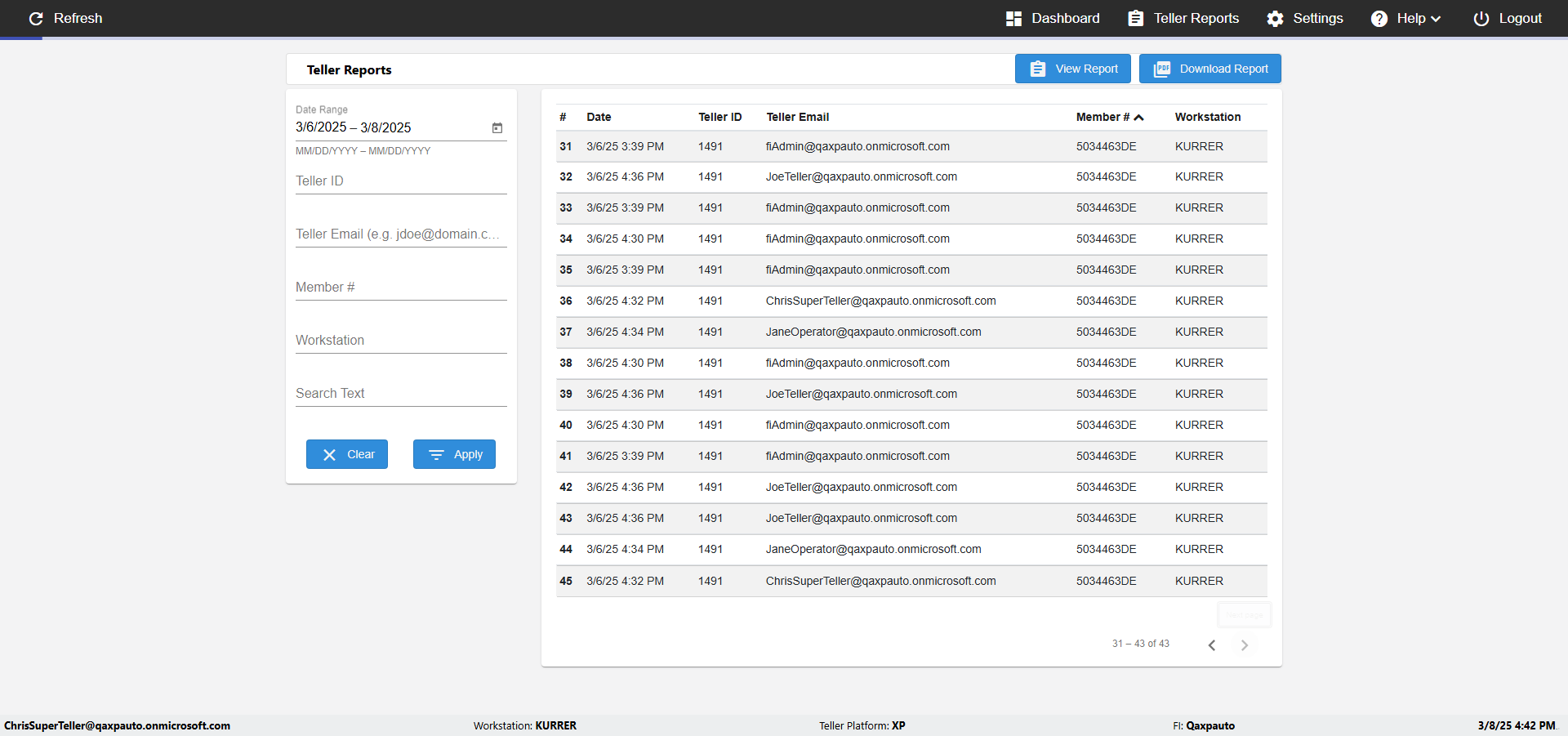Expand the Help dropdown menu
1568x736 pixels.
(x=1406, y=18)
